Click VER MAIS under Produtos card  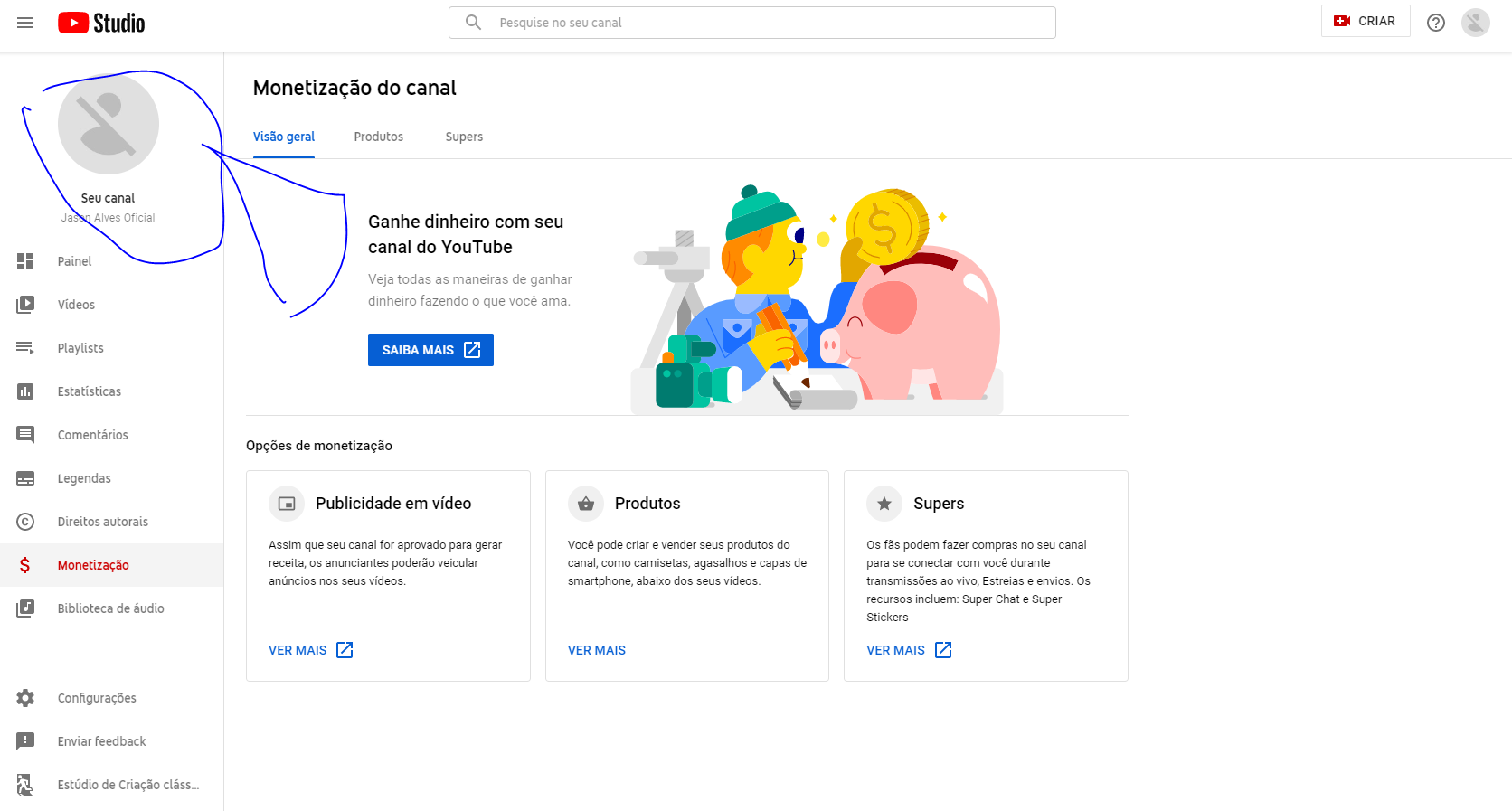pyautogui.click(x=597, y=650)
